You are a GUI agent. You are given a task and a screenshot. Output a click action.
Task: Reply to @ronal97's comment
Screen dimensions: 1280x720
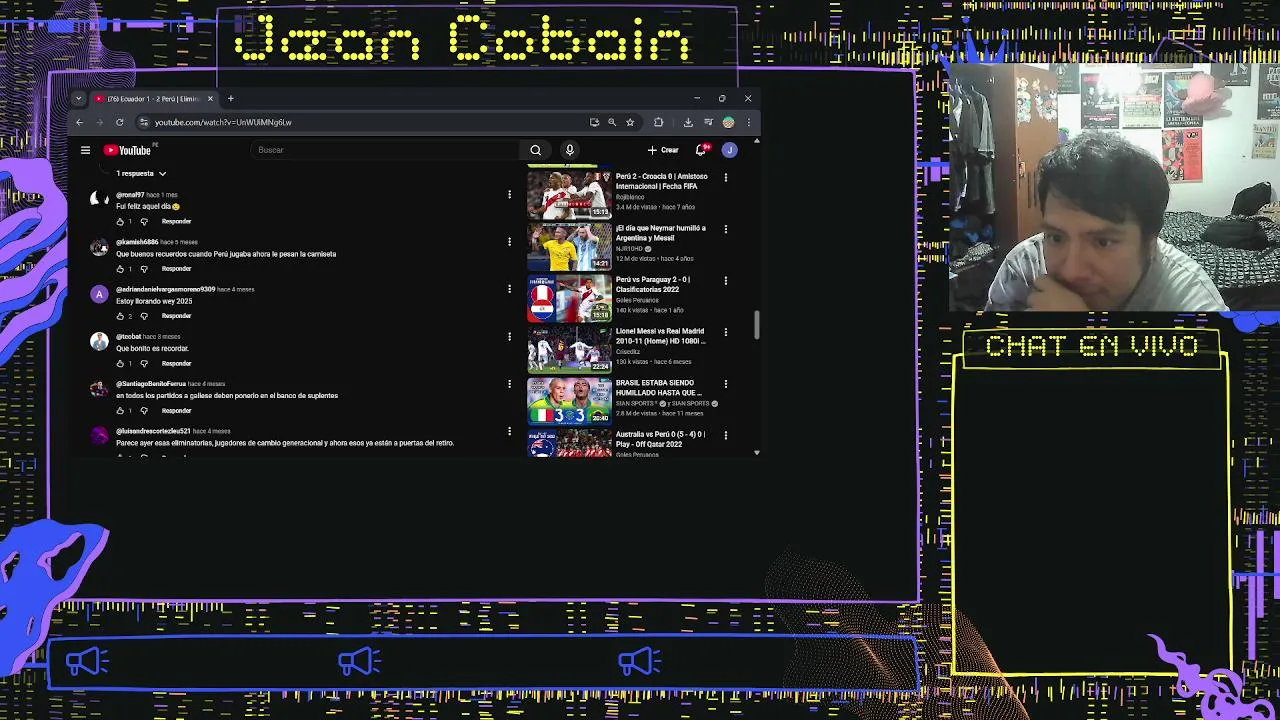[x=176, y=221]
